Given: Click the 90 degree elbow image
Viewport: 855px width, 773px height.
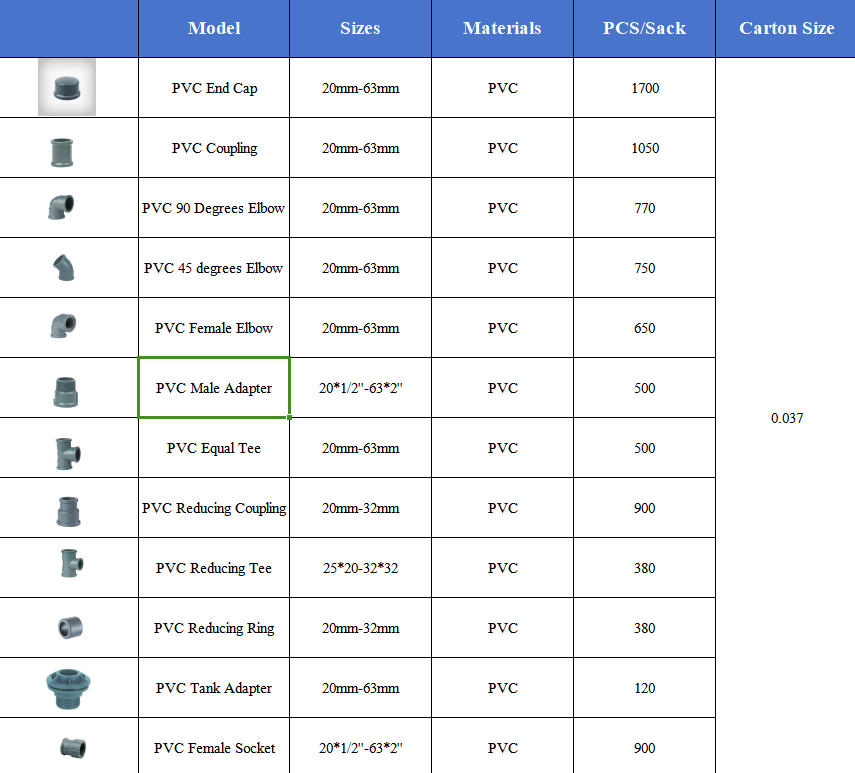Looking at the screenshot, I should (x=61, y=207).
